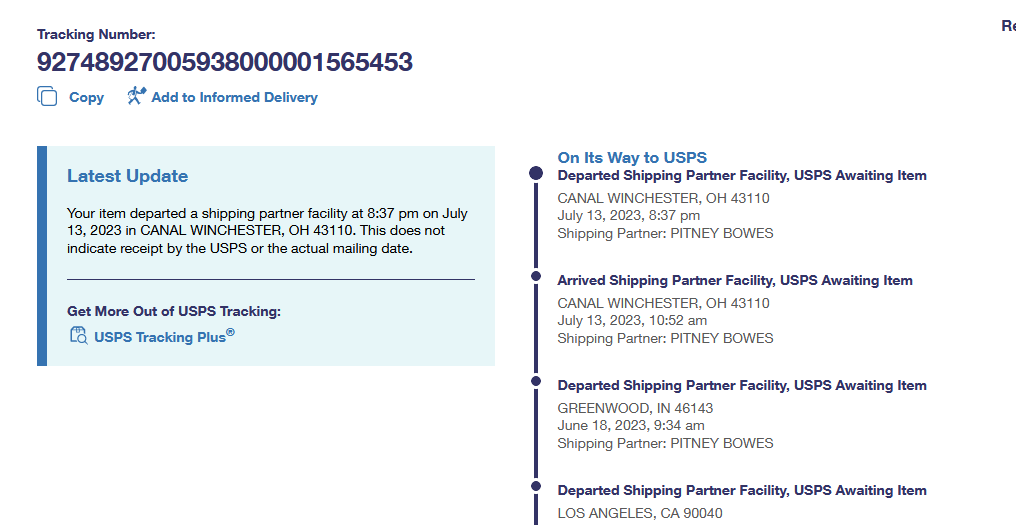Viewport: 1016px width, 525px height.
Task: Click the July 13, 2023, 10:52 am timestamp
Action: tap(632, 321)
